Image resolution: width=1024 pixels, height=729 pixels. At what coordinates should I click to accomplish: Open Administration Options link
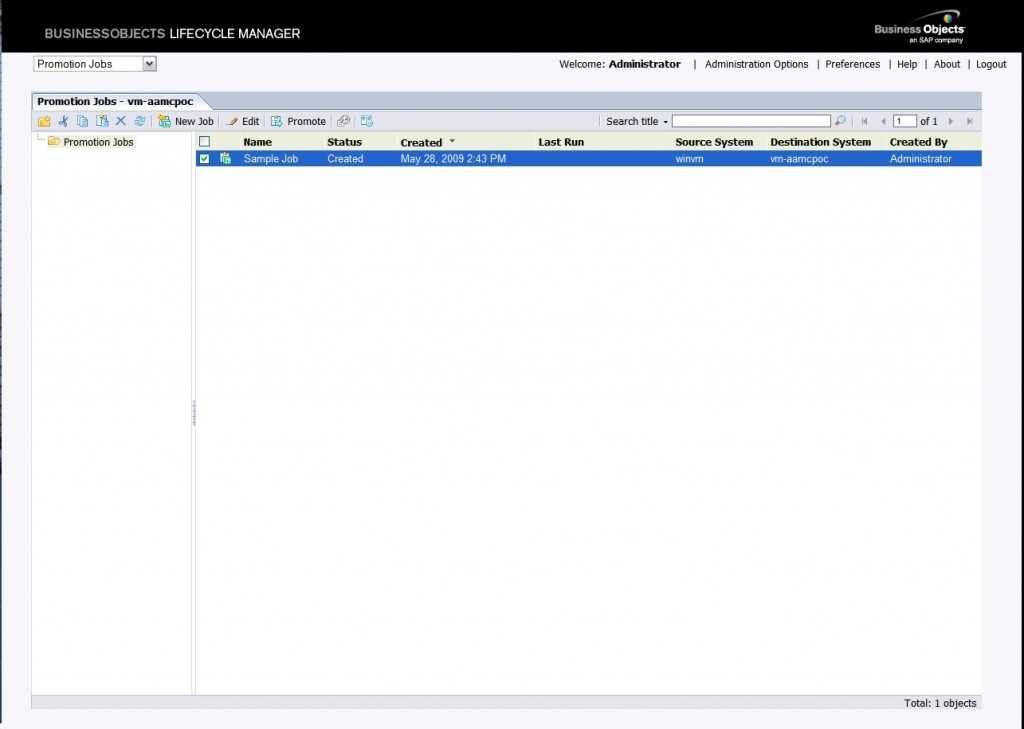(756, 64)
